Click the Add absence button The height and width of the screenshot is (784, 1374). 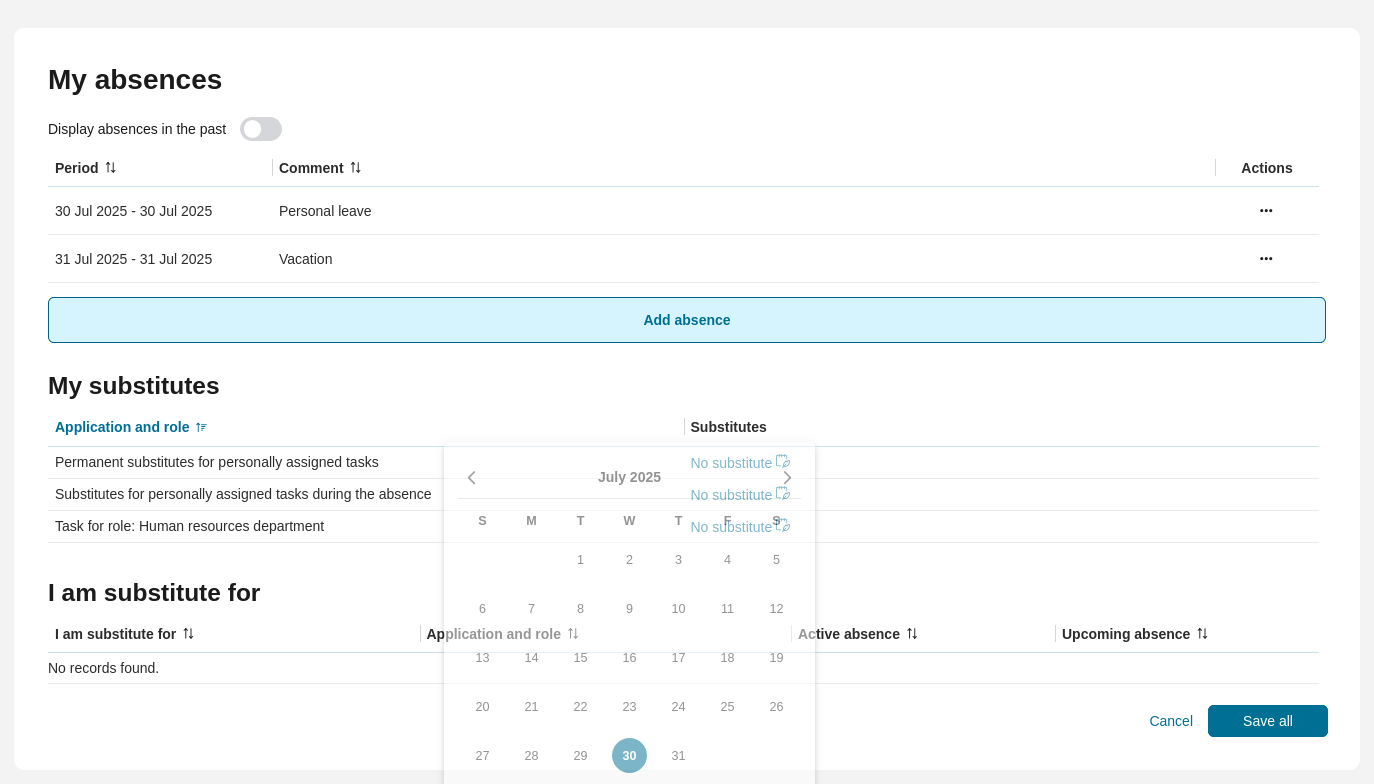(687, 320)
